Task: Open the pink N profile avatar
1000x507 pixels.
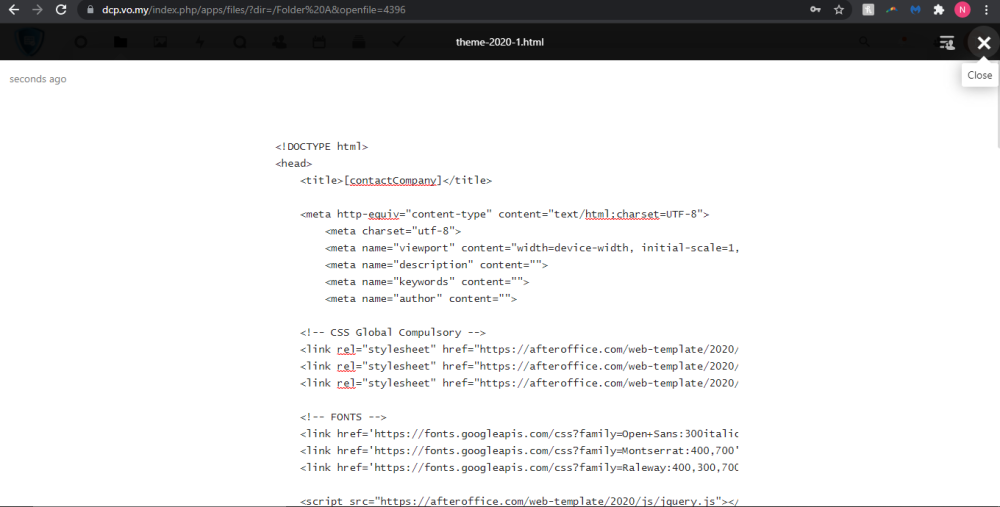Action: tap(962, 10)
